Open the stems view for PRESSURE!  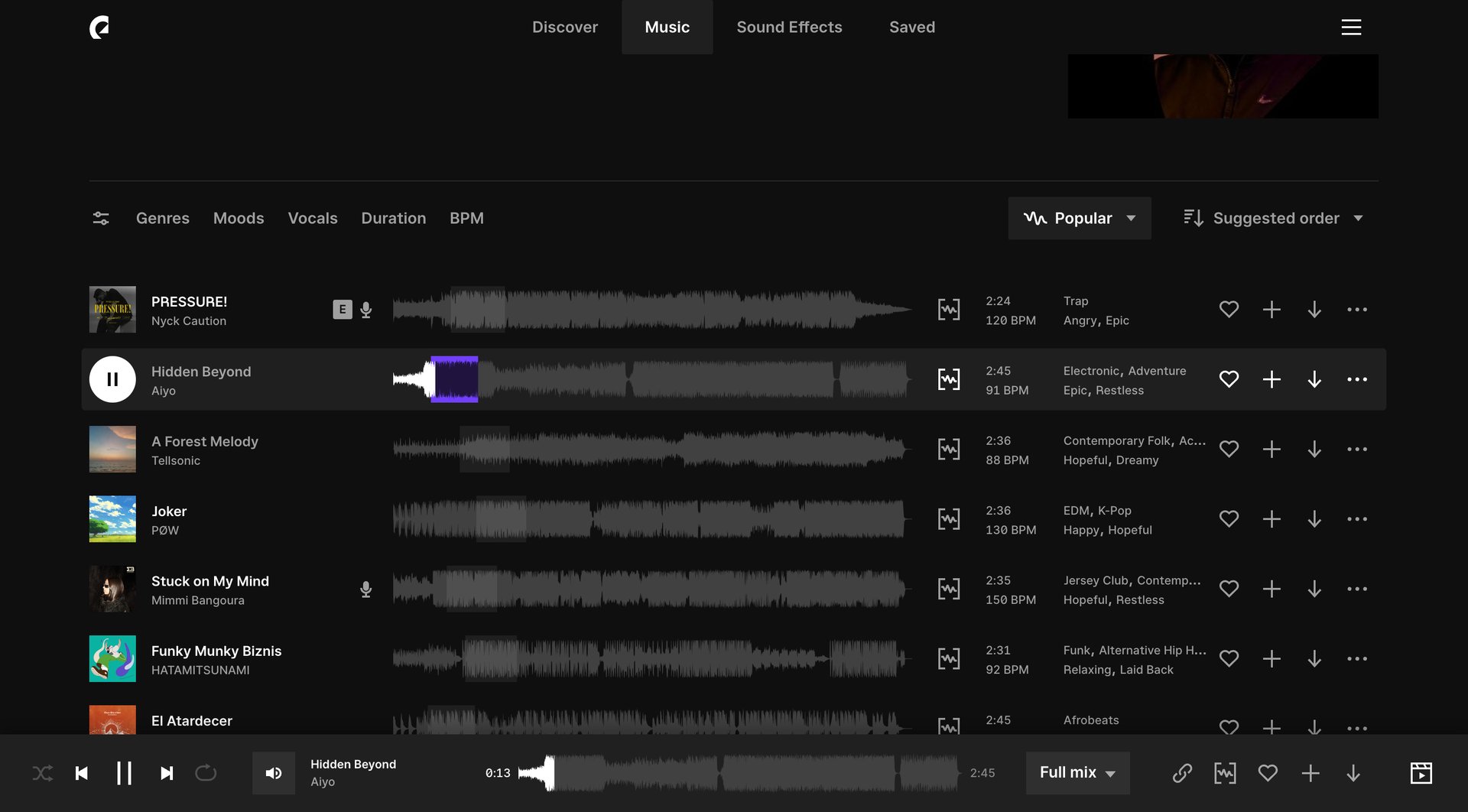click(948, 309)
